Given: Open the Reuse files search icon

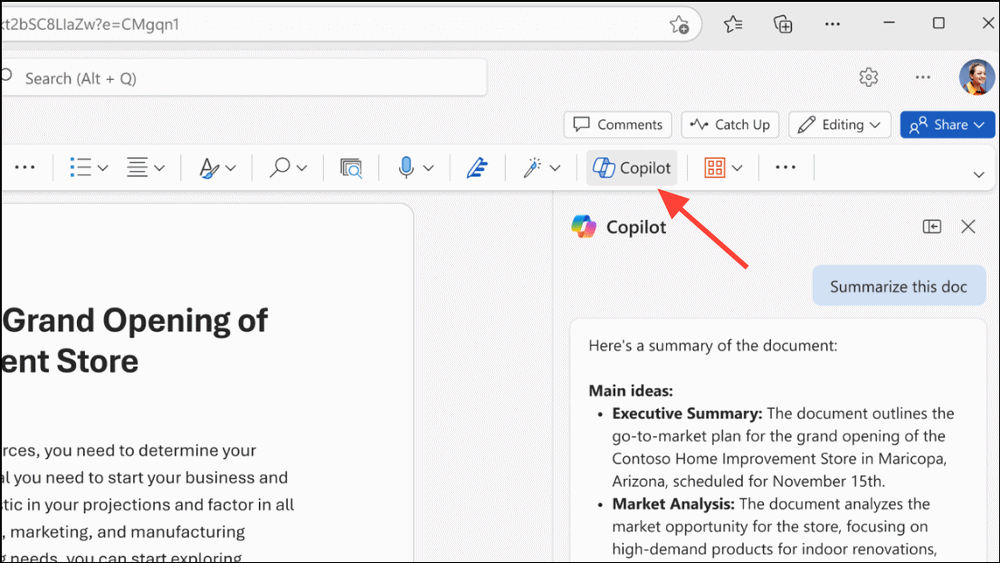Looking at the screenshot, I should click(351, 168).
